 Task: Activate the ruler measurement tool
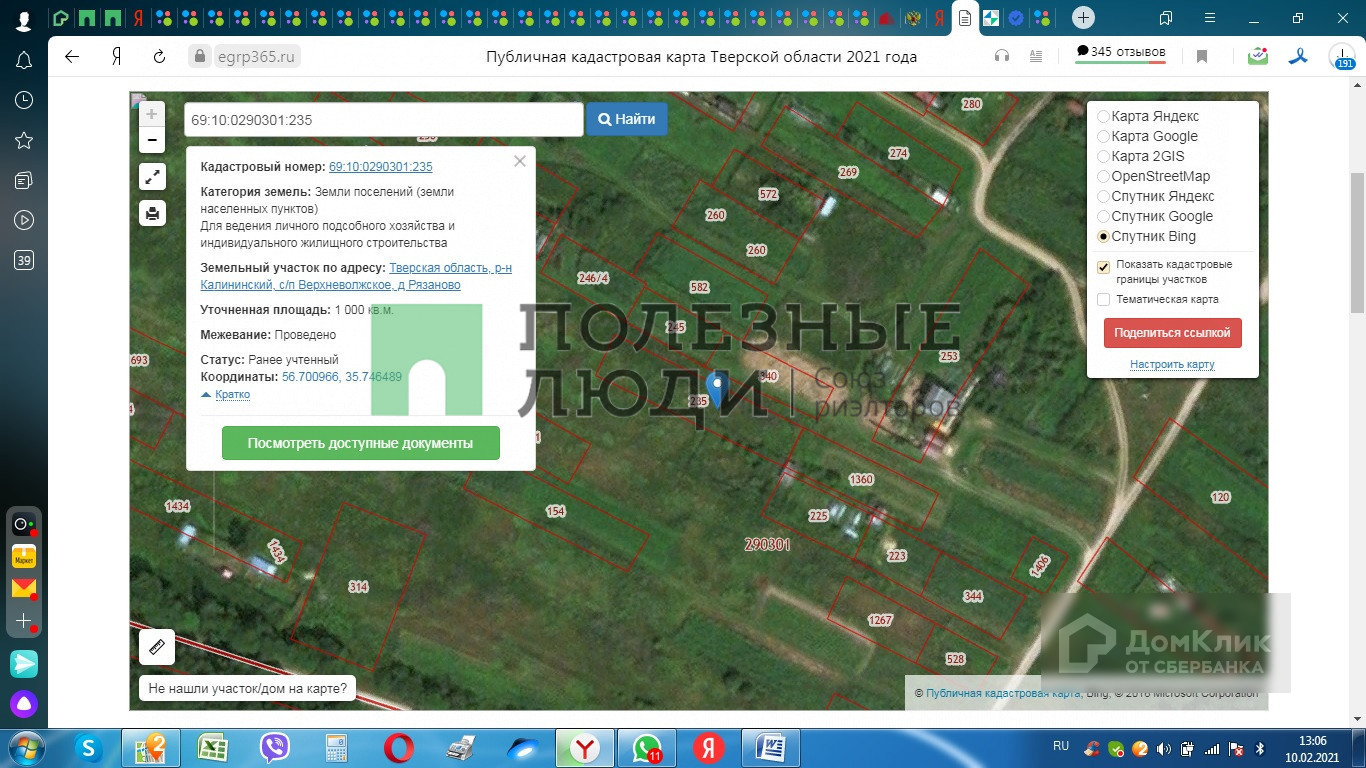click(157, 647)
